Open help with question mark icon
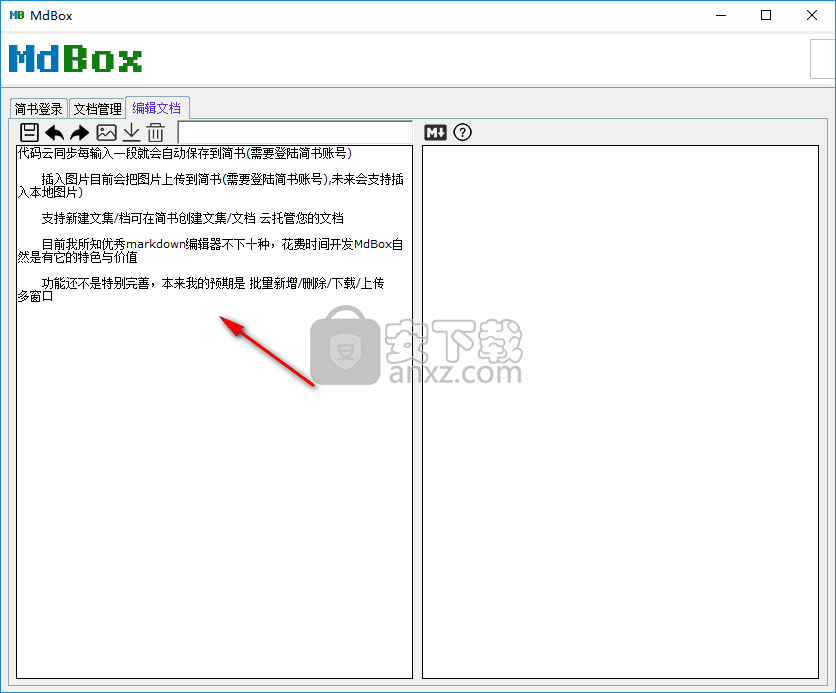Image resolution: width=836 pixels, height=693 pixels. (462, 132)
